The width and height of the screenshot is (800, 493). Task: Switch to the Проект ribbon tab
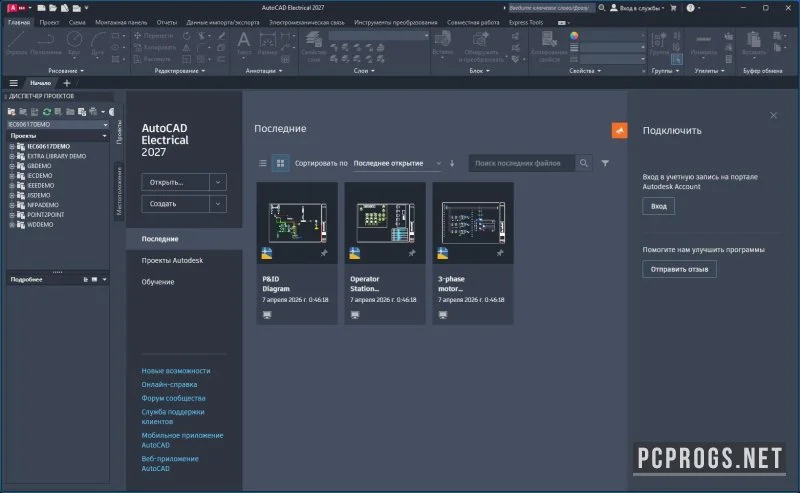click(49, 22)
